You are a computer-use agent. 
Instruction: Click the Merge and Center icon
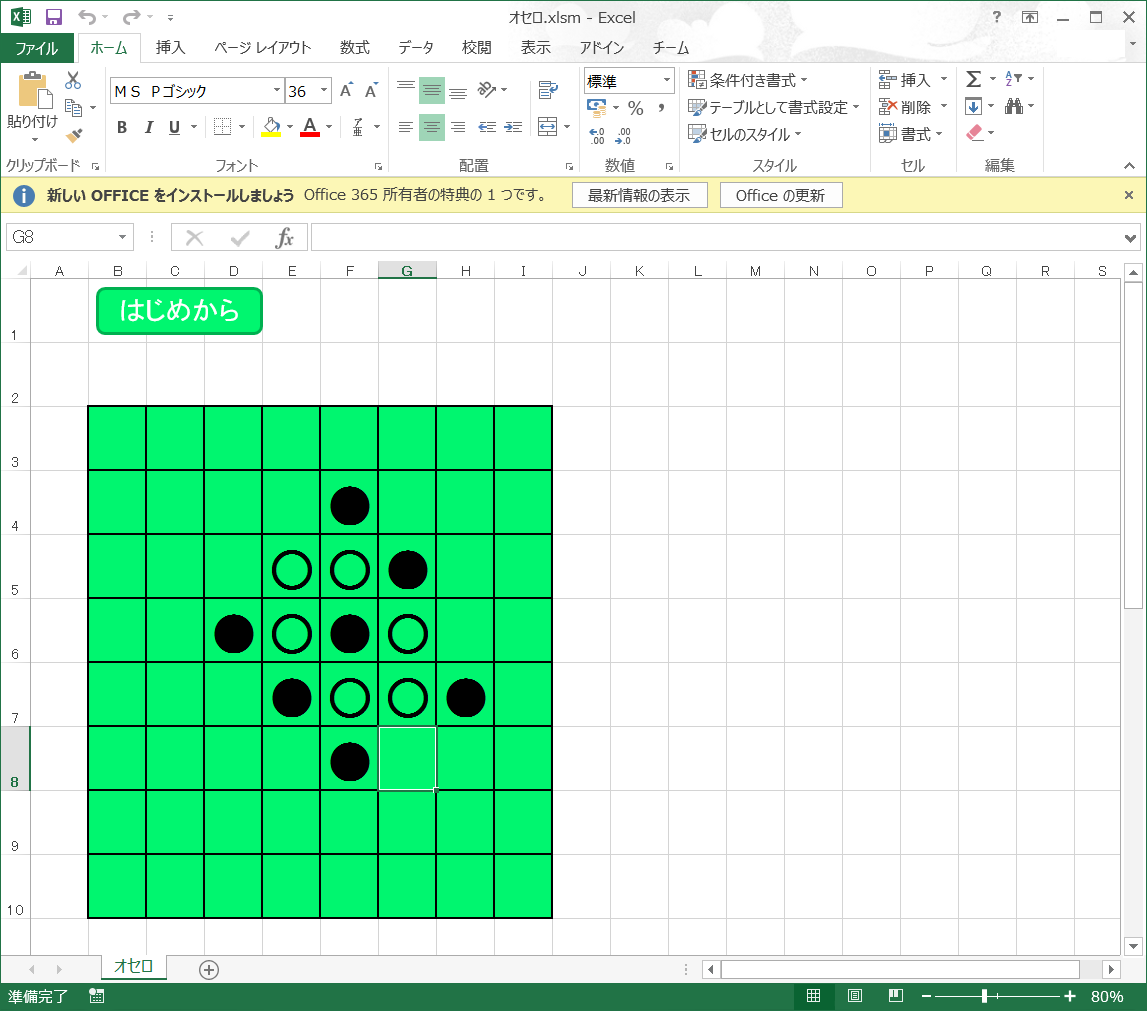pyautogui.click(x=547, y=127)
